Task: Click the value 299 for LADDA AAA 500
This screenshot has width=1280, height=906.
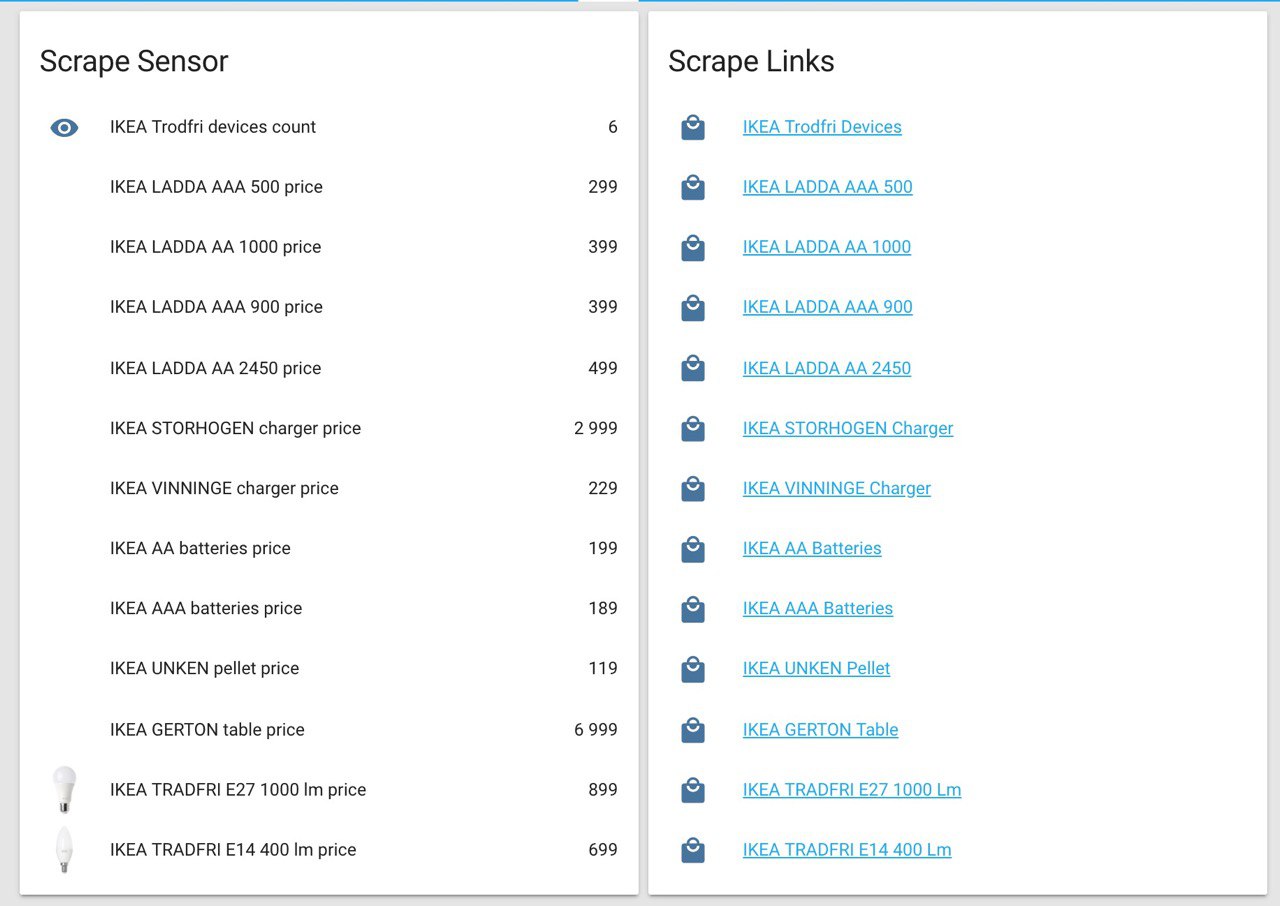Action: click(603, 187)
